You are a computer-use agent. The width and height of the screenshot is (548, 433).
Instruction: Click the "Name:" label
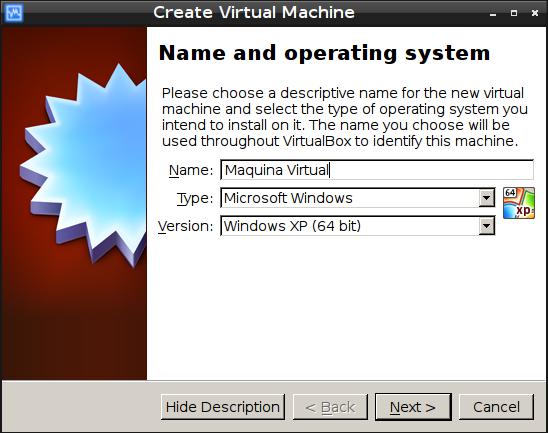point(191,170)
